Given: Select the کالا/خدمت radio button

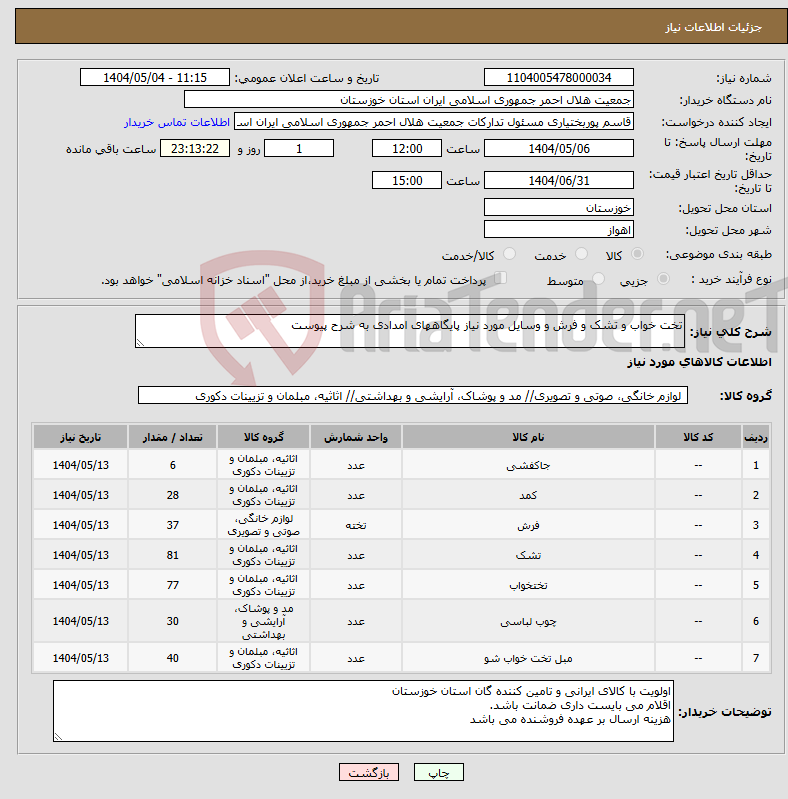Looking at the screenshot, I should [x=509, y=253].
